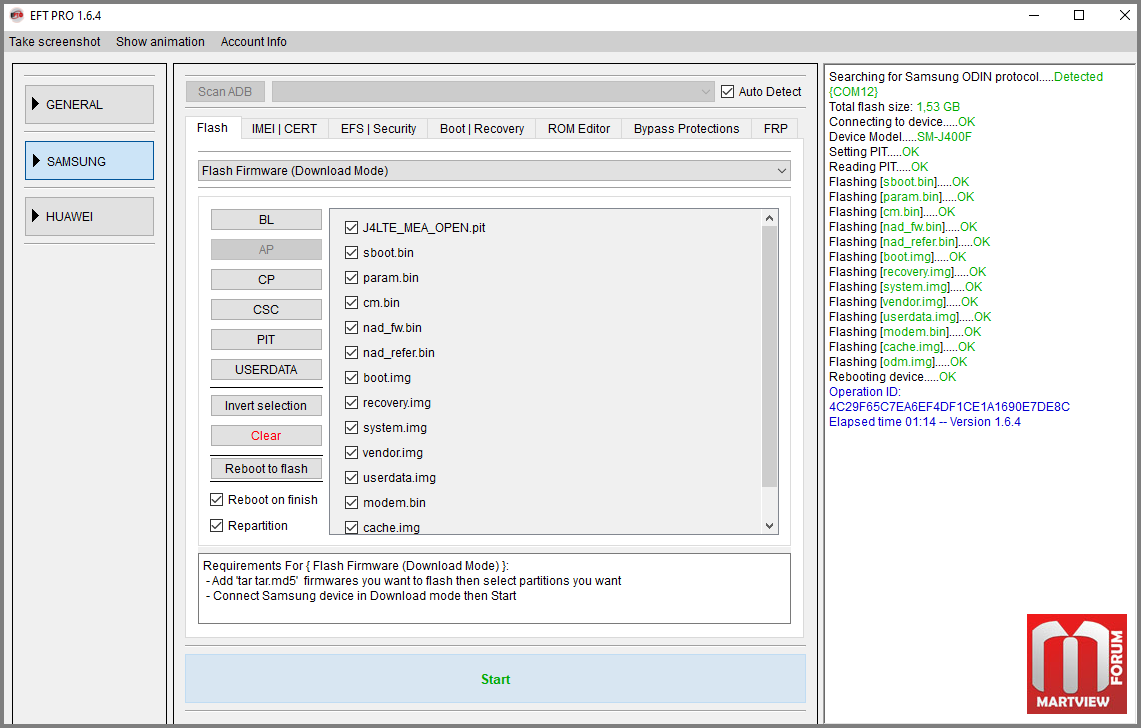The height and width of the screenshot is (728, 1141).
Task: Uncheck the Reboot on finish option
Action: (x=217, y=500)
